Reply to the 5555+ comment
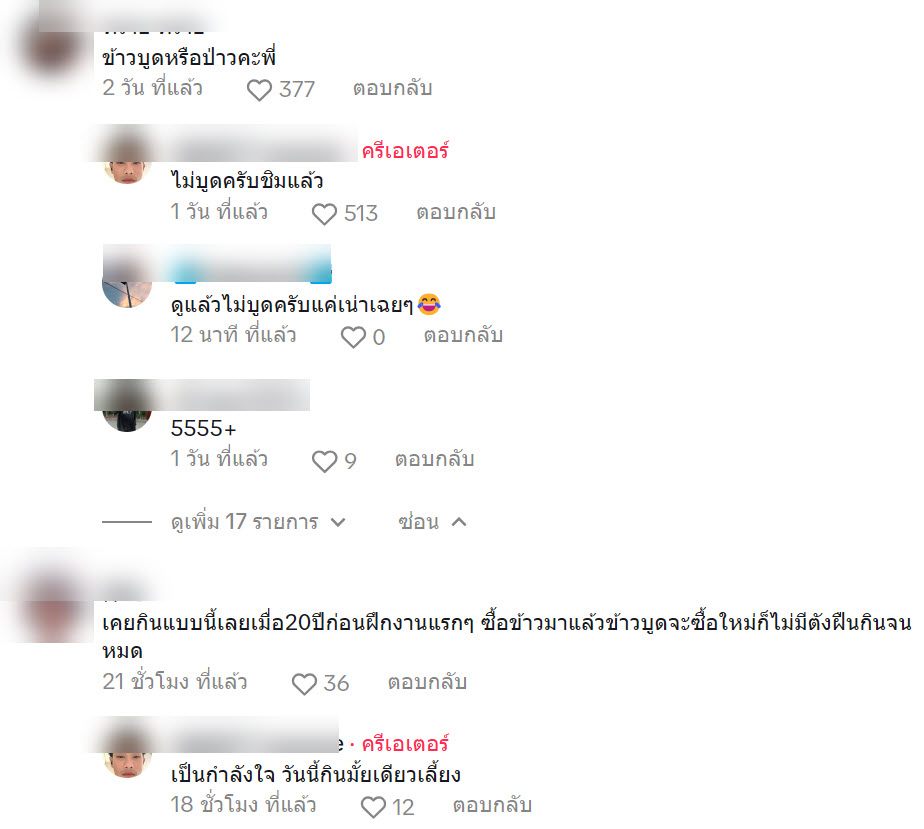The width and height of the screenshot is (924, 829). coord(434,459)
